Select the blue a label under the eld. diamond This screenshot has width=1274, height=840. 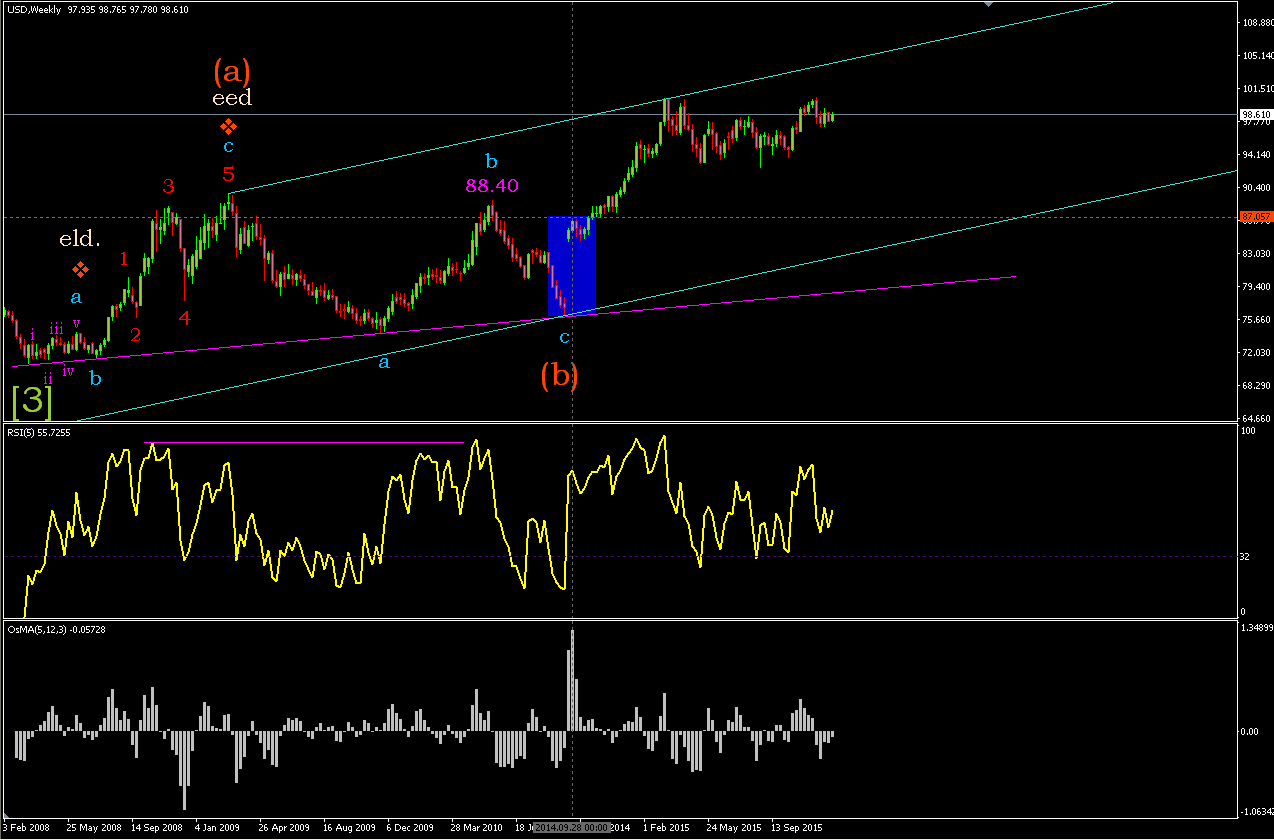point(76,297)
